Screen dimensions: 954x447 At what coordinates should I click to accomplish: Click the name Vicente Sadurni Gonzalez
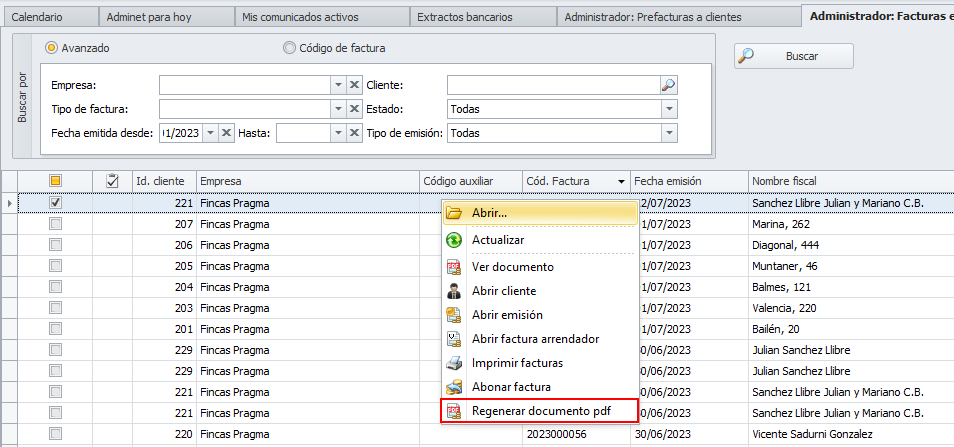[812, 434]
